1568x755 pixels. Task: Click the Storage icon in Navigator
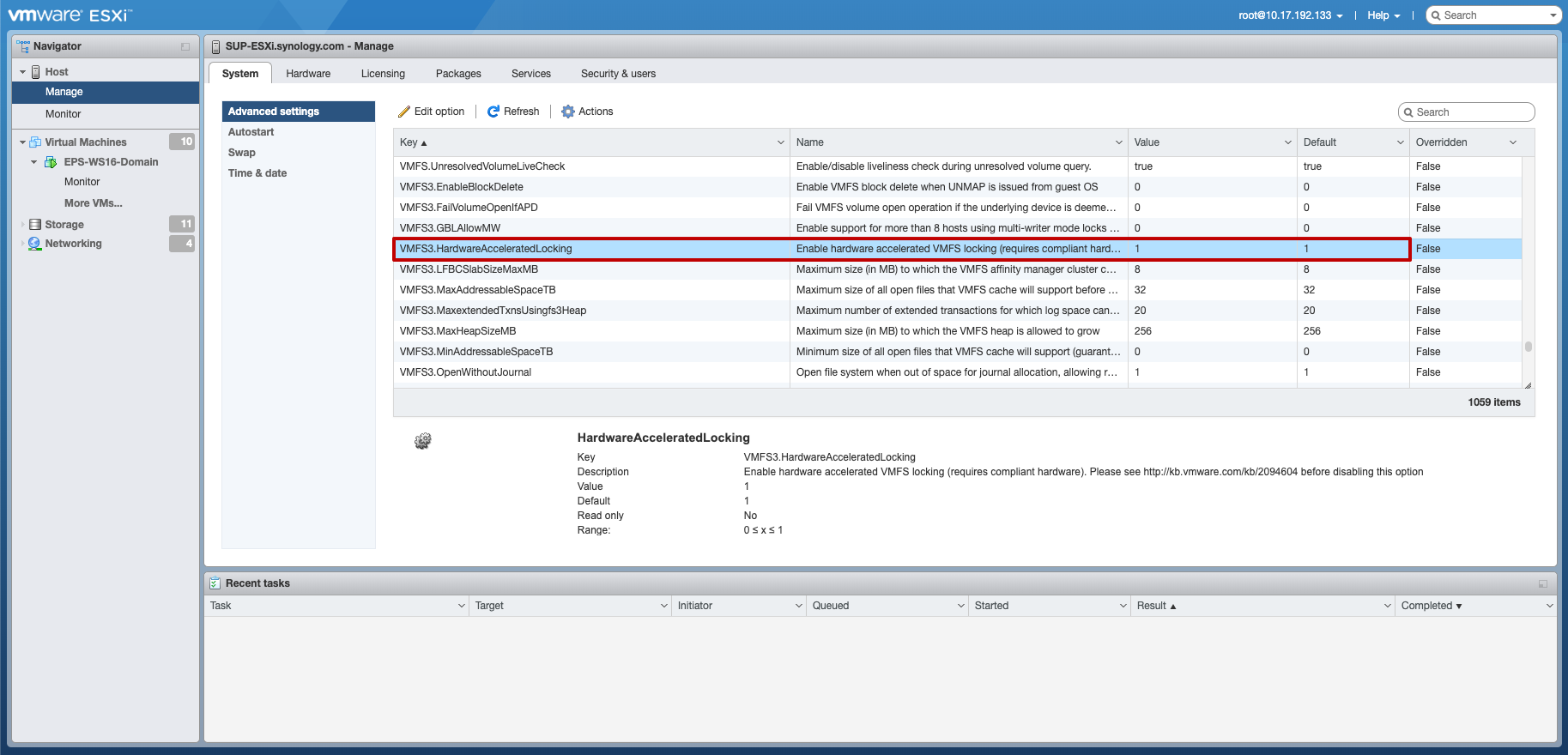pyautogui.click(x=35, y=225)
